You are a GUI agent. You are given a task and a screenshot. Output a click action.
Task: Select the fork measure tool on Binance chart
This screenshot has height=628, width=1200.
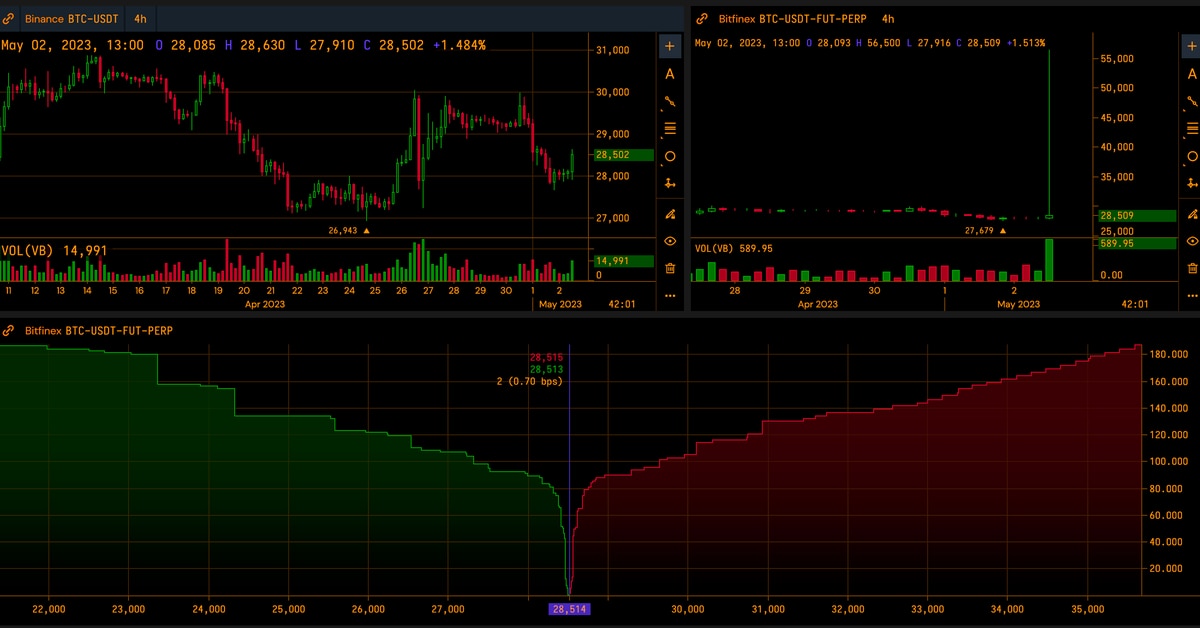(x=670, y=183)
